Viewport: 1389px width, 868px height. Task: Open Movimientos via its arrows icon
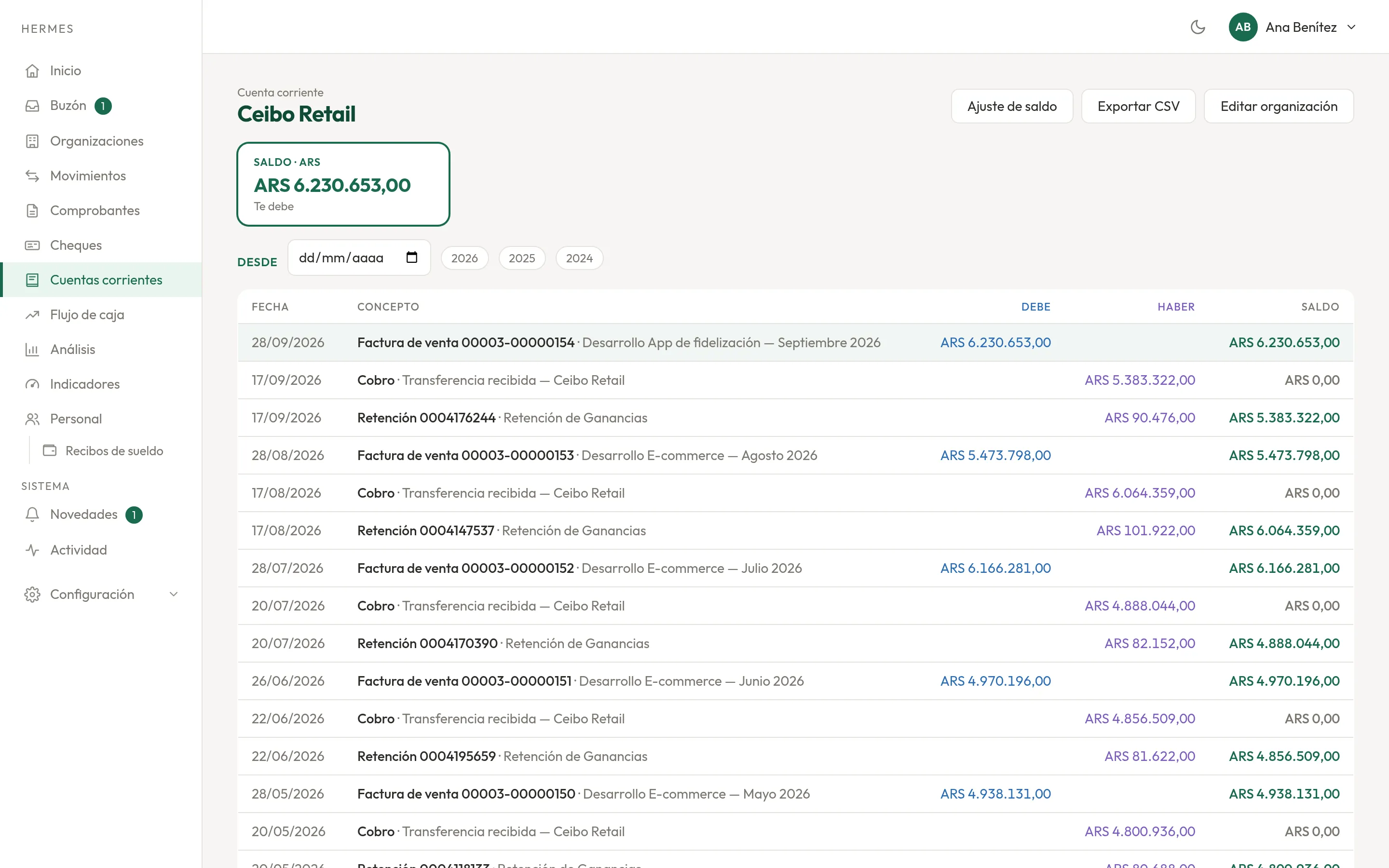32,176
